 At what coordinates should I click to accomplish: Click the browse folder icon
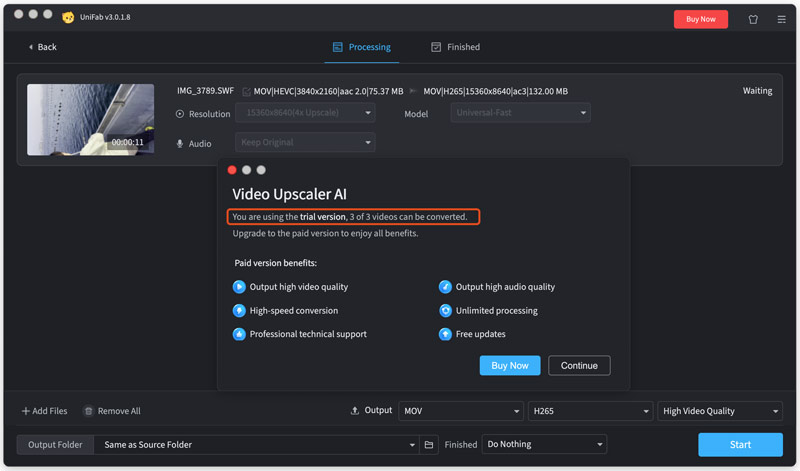tap(429, 445)
